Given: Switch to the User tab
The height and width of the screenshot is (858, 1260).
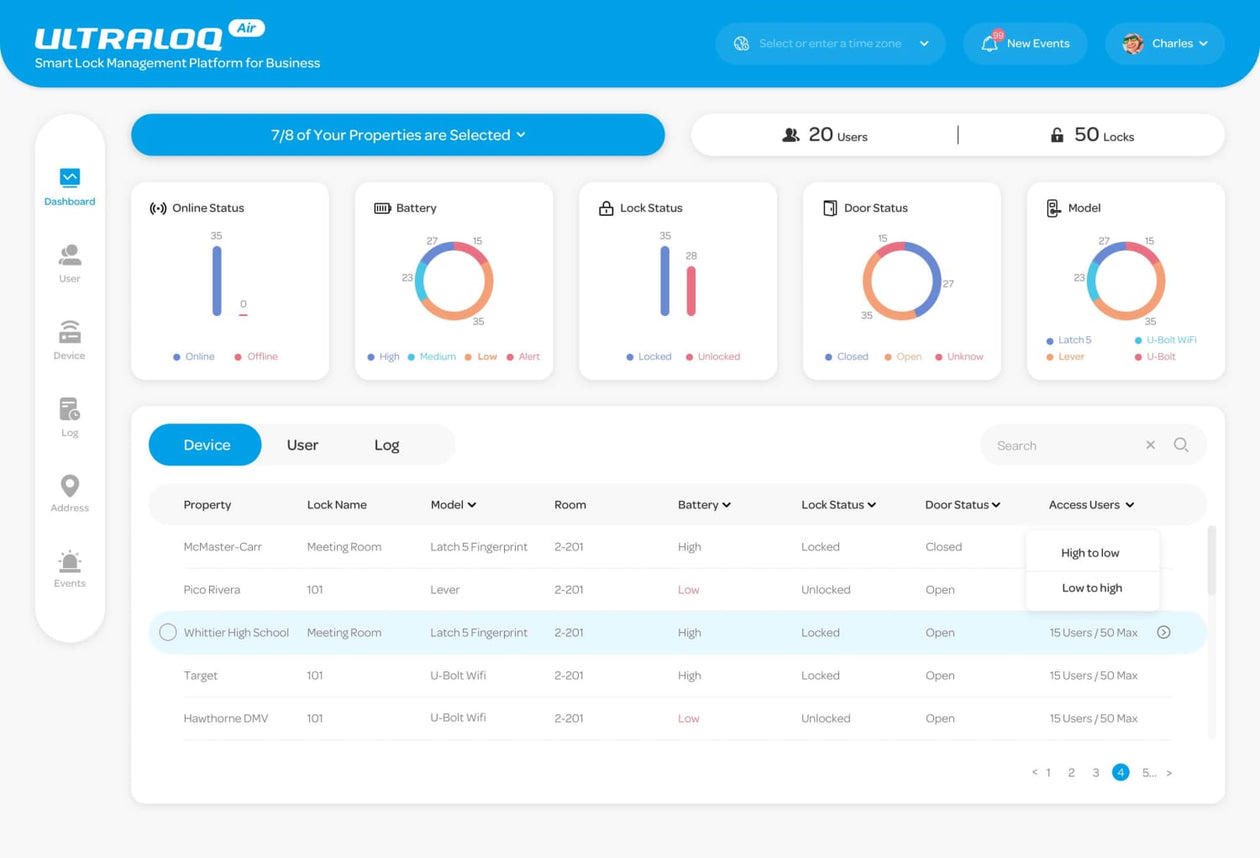Looking at the screenshot, I should [x=302, y=445].
